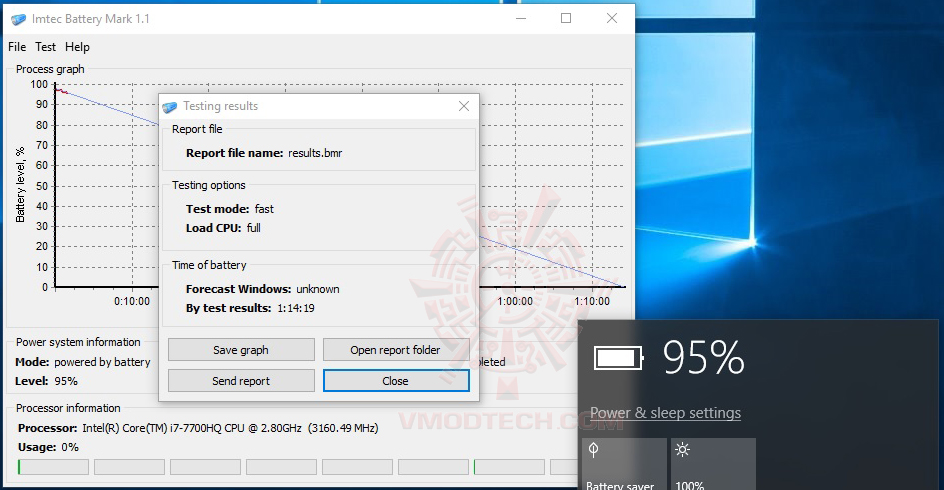Maximize the Imtec Battery Mark window
The width and height of the screenshot is (944, 490).
(566, 19)
